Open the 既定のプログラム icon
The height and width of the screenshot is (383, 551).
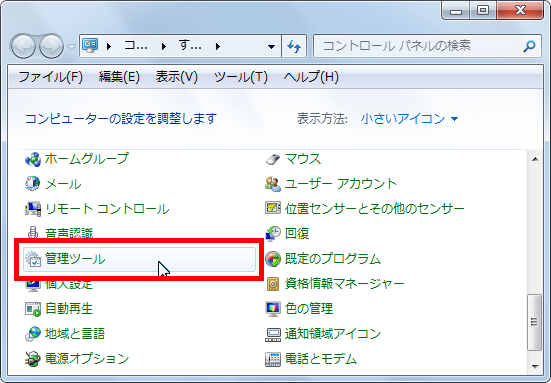pyautogui.click(x=273, y=259)
